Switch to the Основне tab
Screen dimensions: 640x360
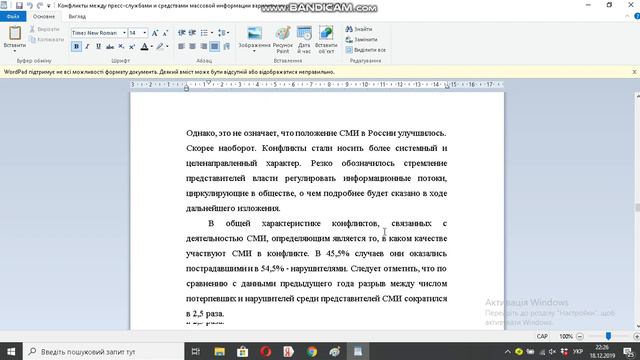click(44, 16)
